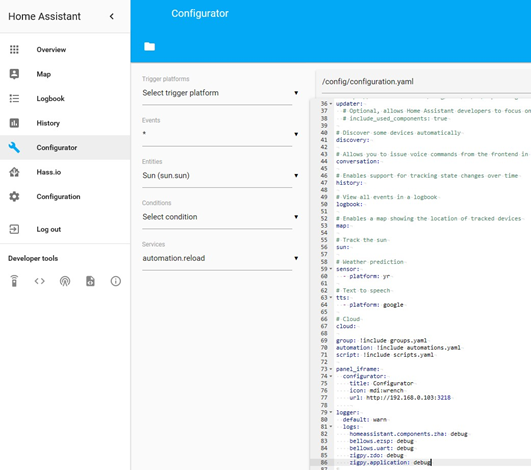Click the Developer tools heading
531x470 pixels.
33,258
